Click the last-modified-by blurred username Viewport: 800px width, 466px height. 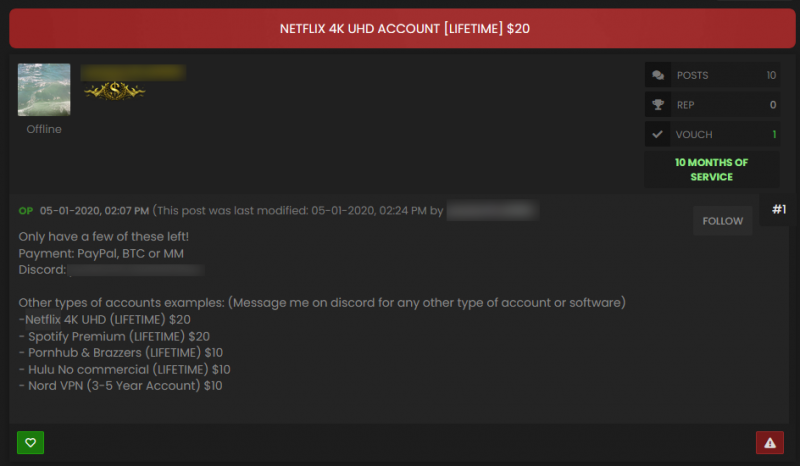click(491, 211)
